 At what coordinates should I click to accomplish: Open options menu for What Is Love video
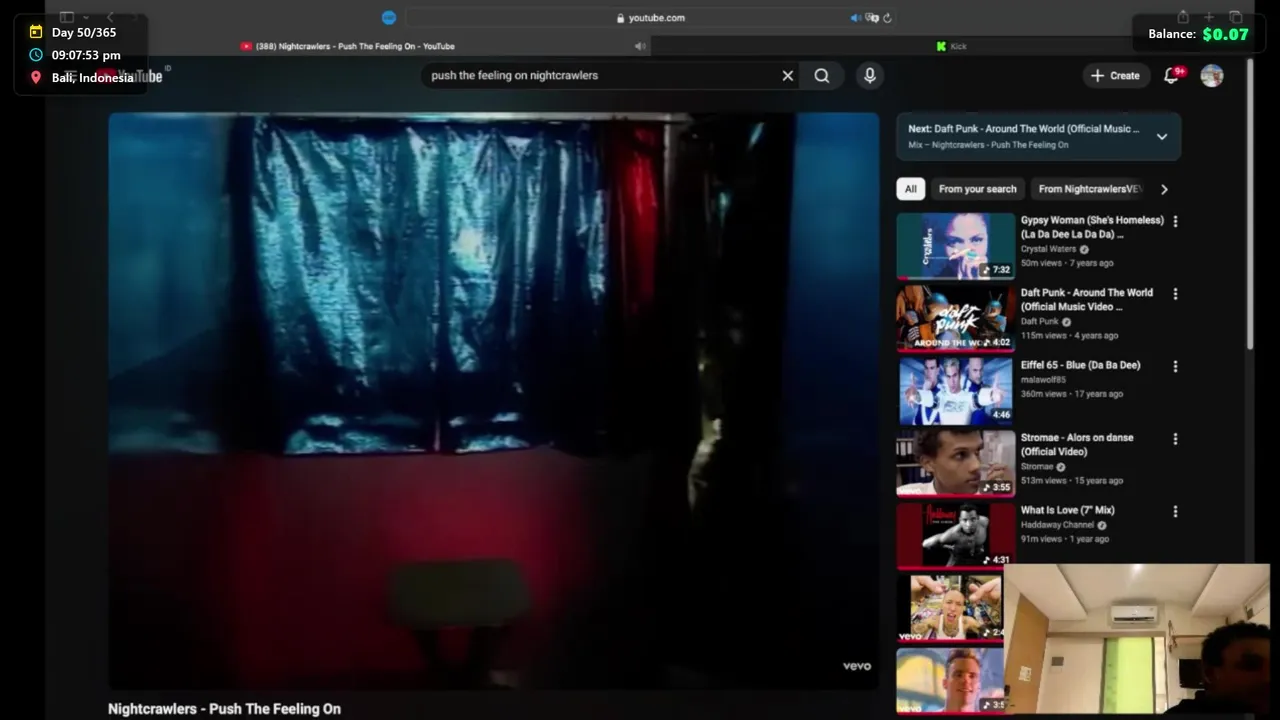coord(1175,511)
